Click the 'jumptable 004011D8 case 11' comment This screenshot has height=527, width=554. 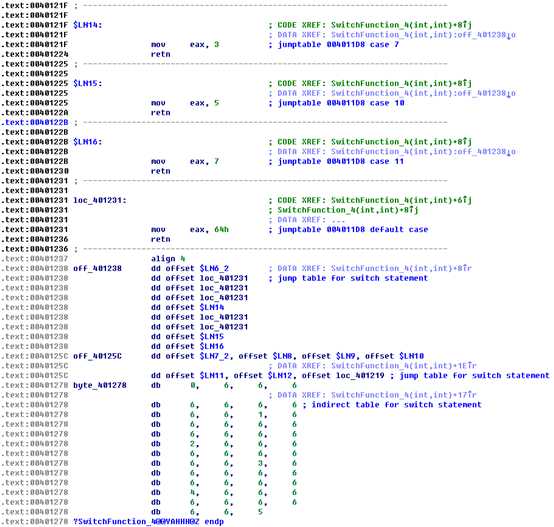[341, 161]
